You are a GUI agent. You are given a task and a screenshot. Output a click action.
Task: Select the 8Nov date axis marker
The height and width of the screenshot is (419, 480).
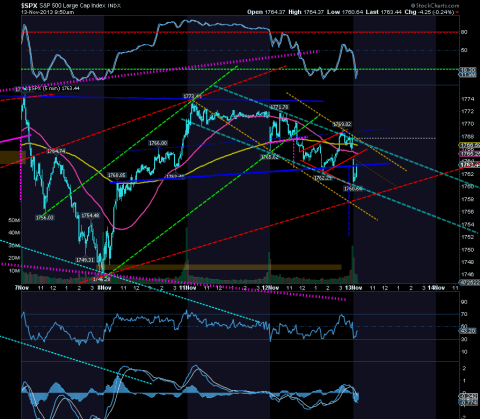coord(104,288)
